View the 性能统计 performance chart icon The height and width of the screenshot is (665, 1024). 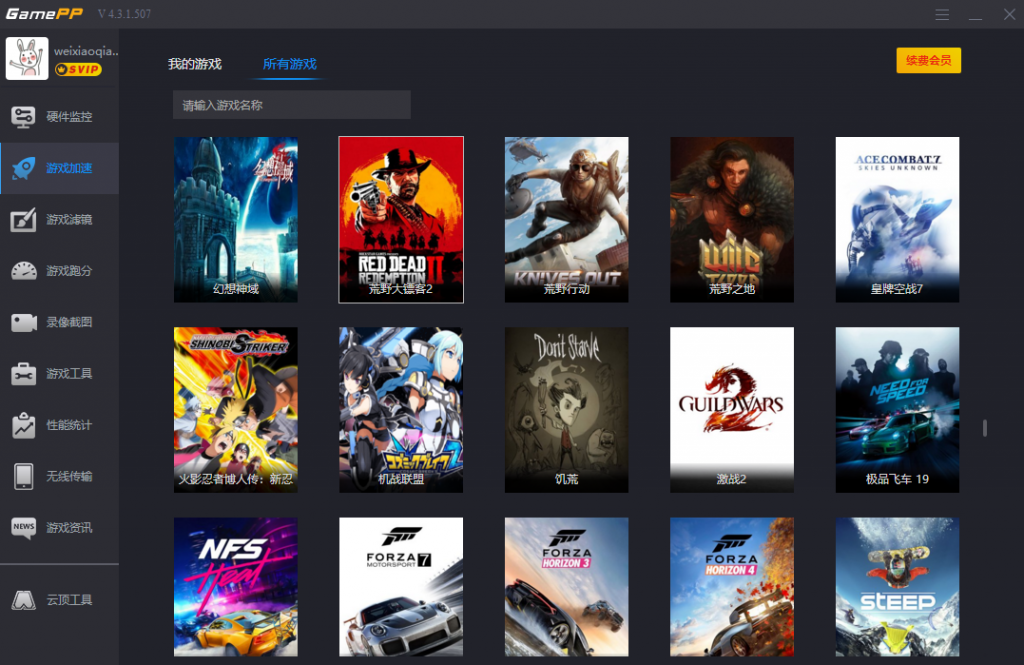(x=24, y=425)
